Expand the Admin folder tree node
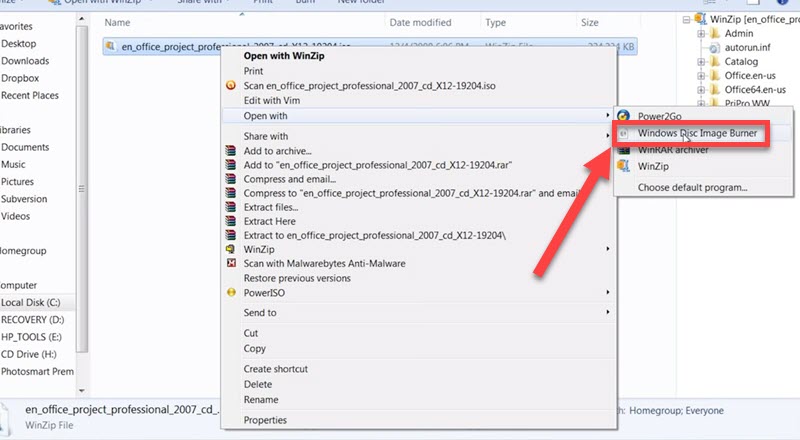The height and width of the screenshot is (440, 800). pyautogui.click(x=701, y=34)
